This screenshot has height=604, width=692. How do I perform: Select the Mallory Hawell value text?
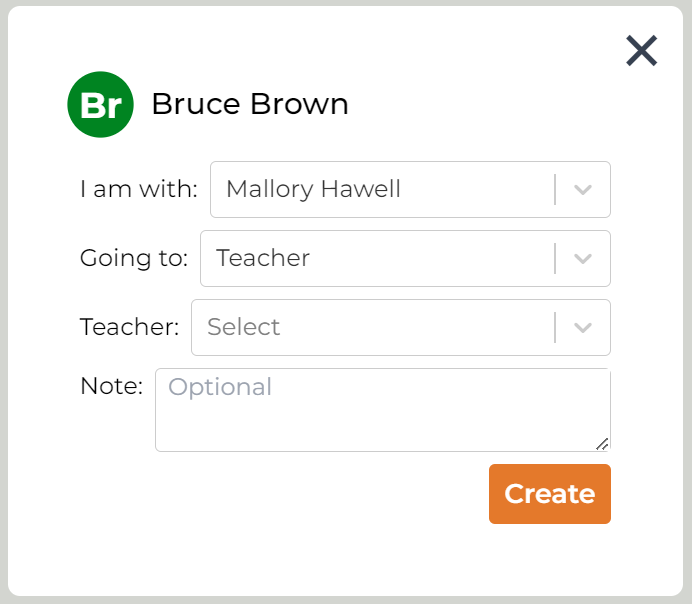[313, 189]
